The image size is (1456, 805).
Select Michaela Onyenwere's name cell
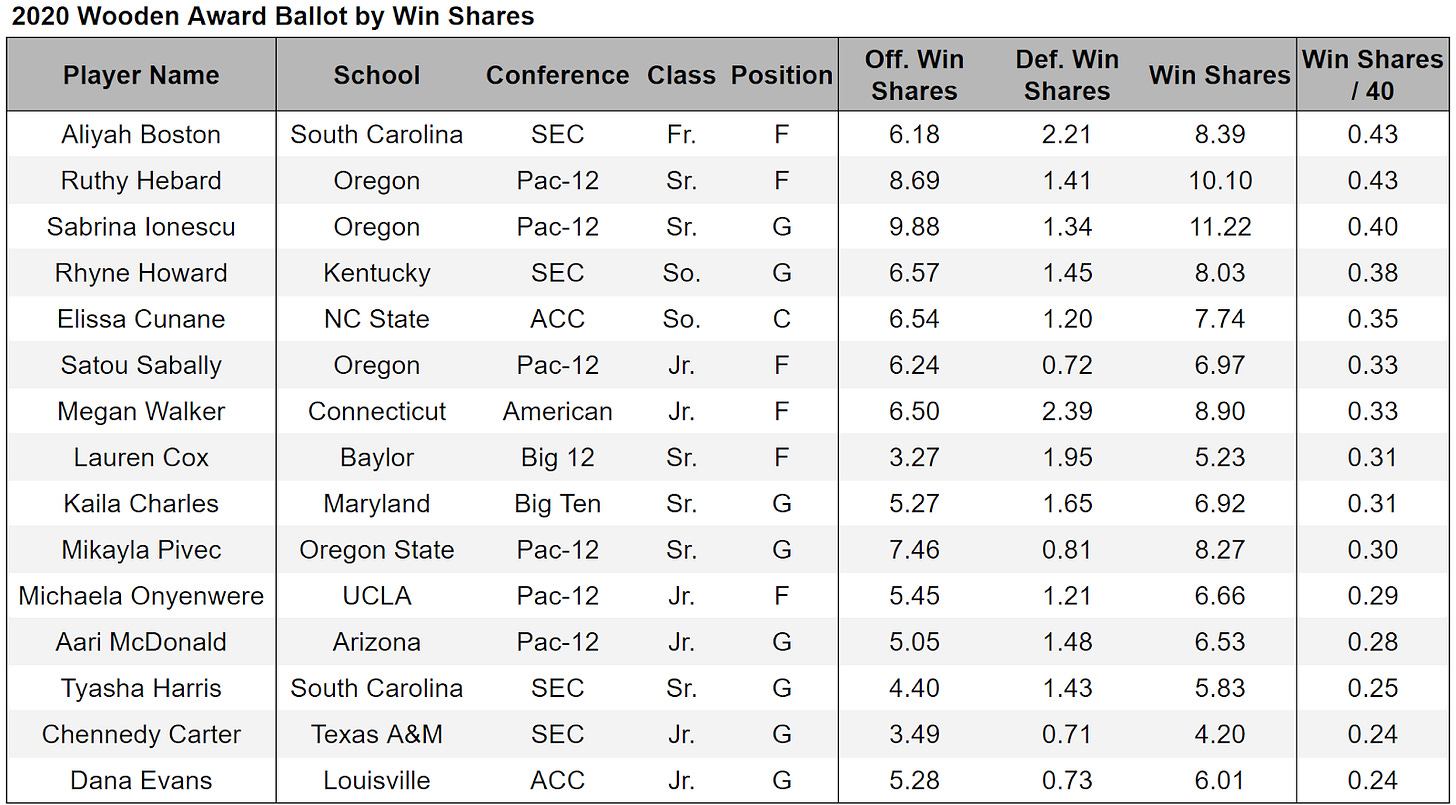(x=141, y=596)
